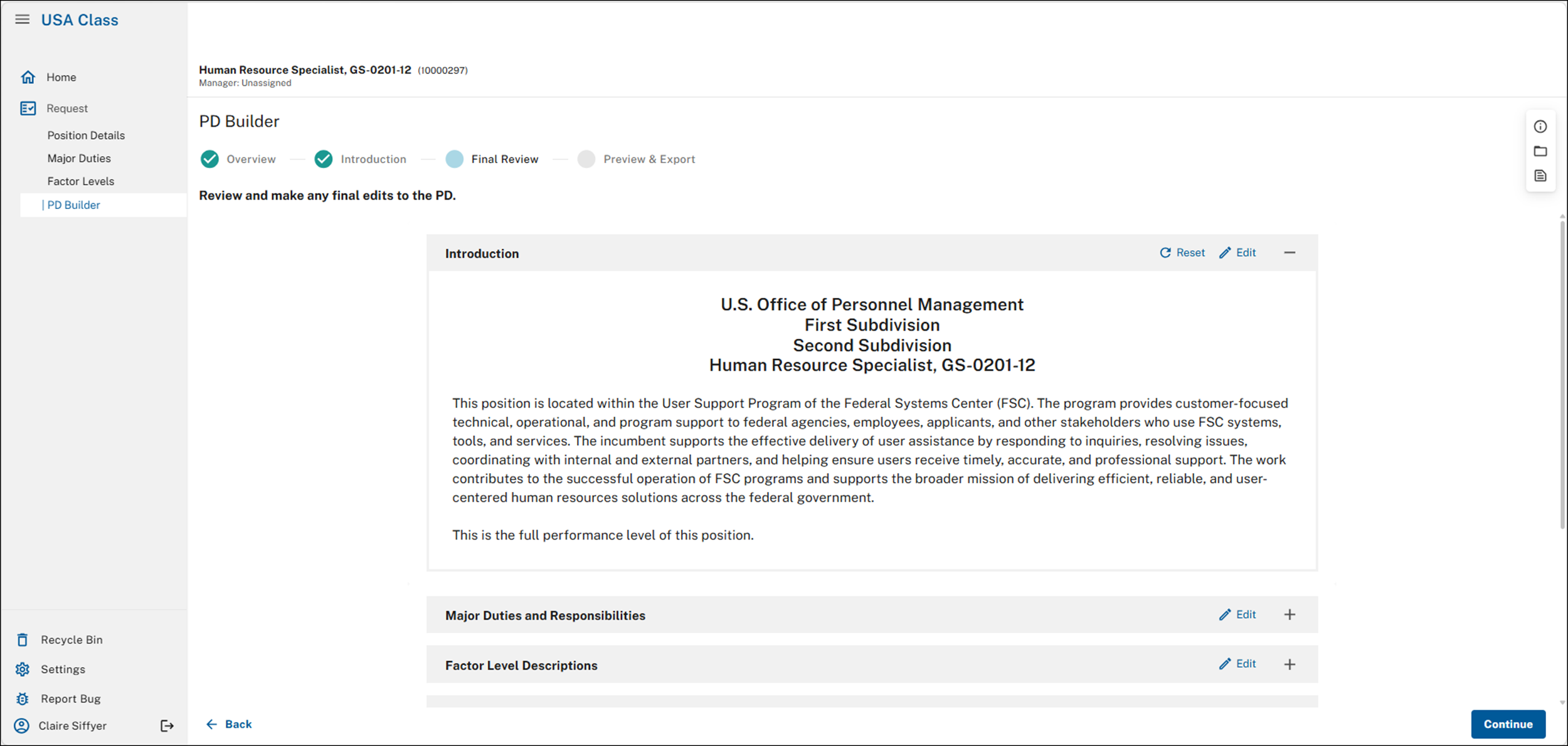Click the Manager: Unassigned text
The image size is (1568, 746).
click(x=245, y=83)
